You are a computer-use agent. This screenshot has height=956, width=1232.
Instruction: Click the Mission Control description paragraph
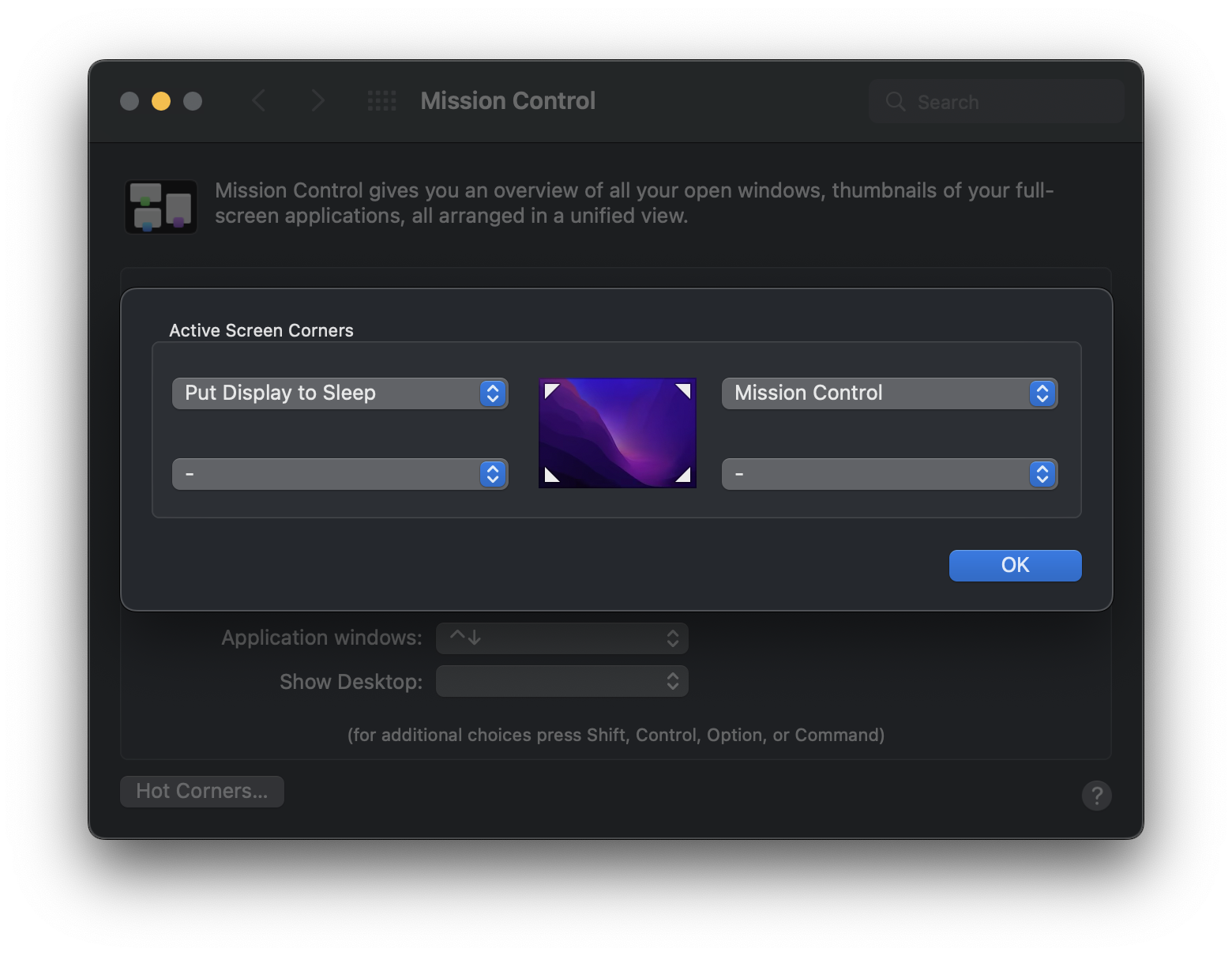pos(634,203)
